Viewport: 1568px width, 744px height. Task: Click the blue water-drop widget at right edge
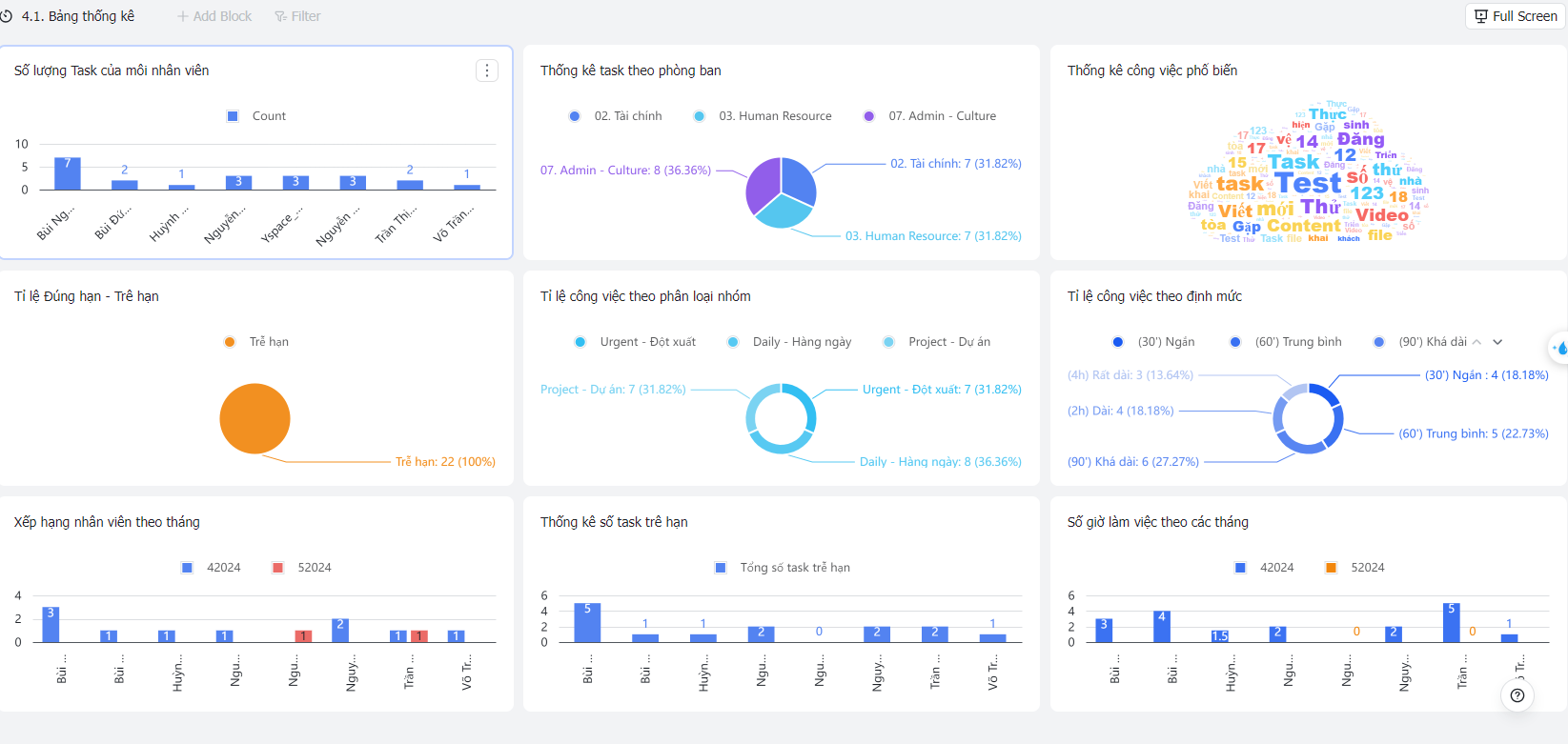click(x=1559, y=349)
